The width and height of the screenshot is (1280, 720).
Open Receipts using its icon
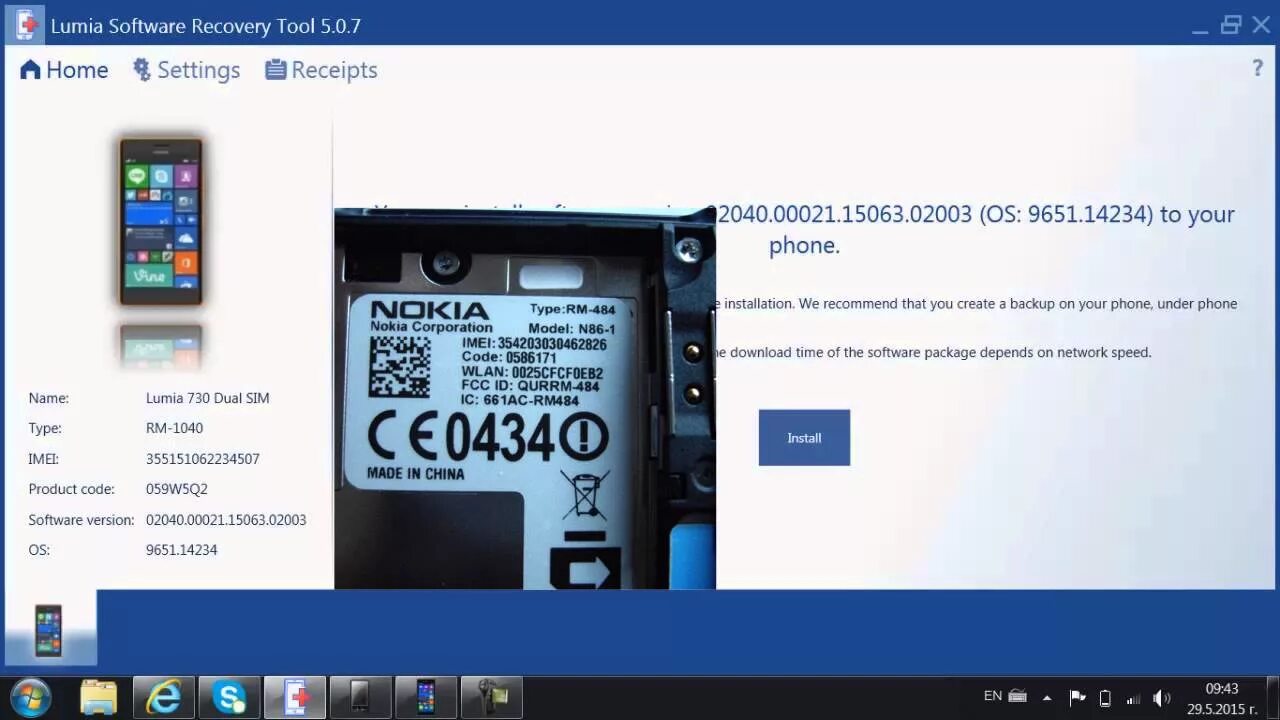pos(274,69)
